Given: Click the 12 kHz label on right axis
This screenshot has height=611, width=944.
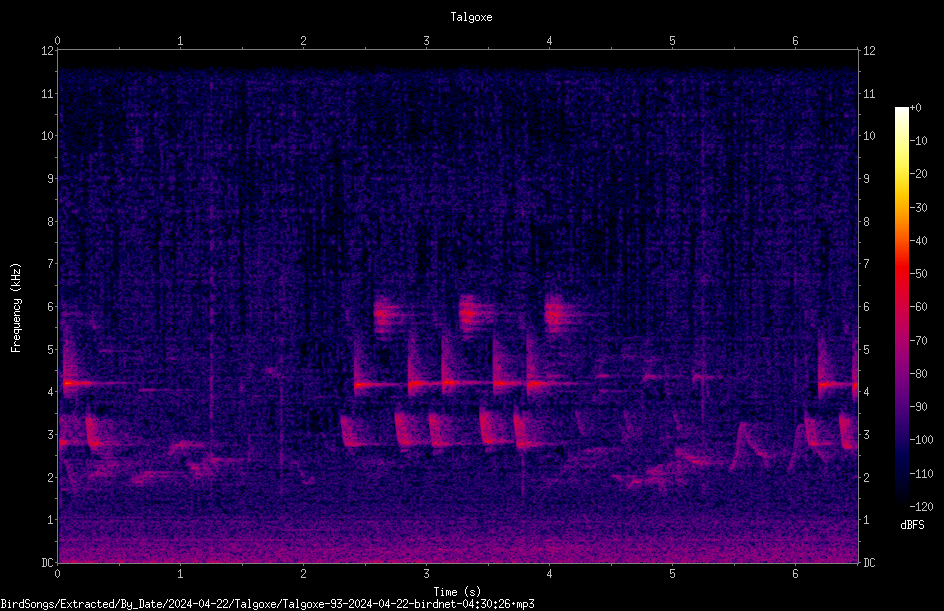Looking at the screenshot, I should (869, 51).
